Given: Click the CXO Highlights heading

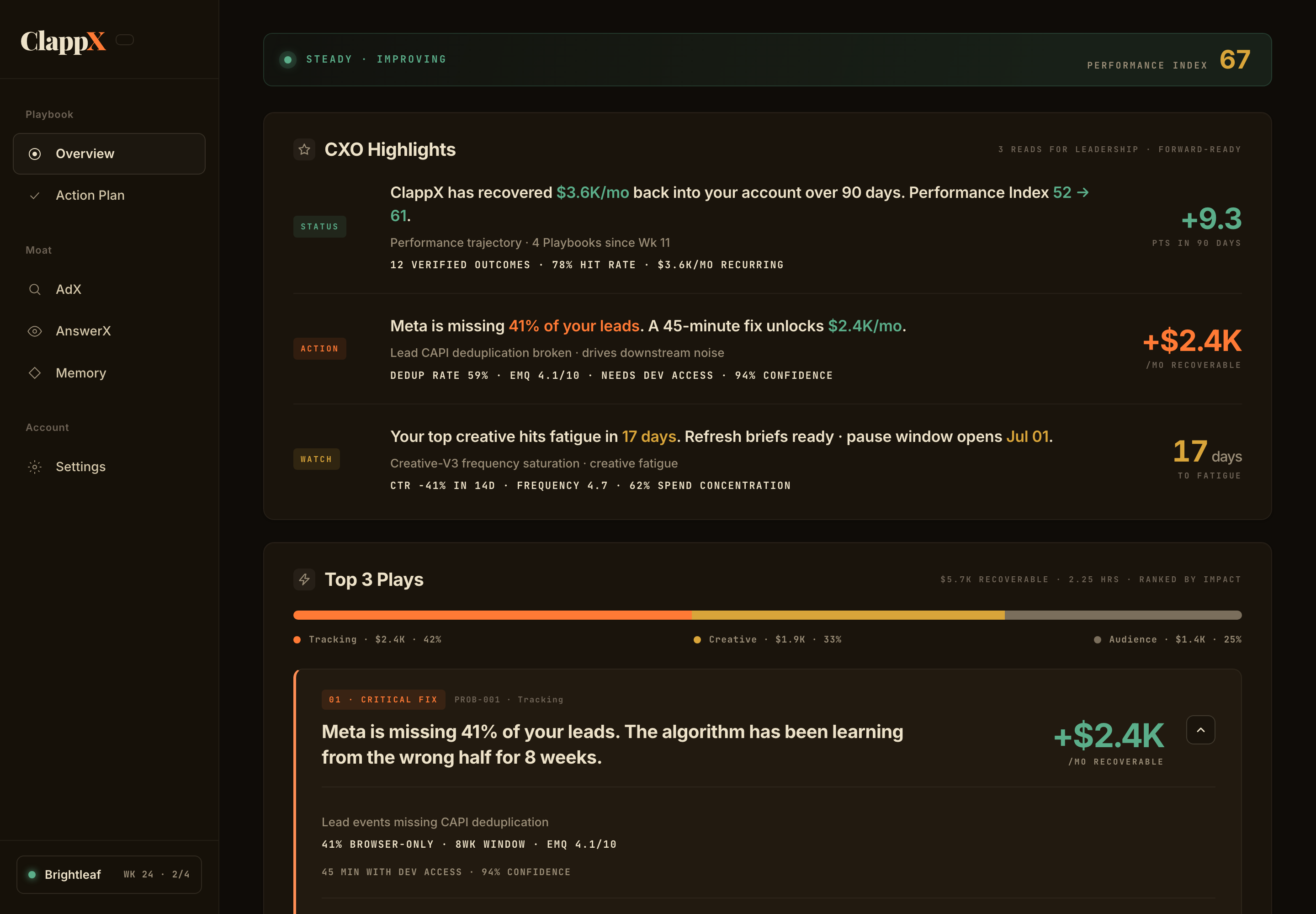Looking at the screenshot, I should 390,149.
